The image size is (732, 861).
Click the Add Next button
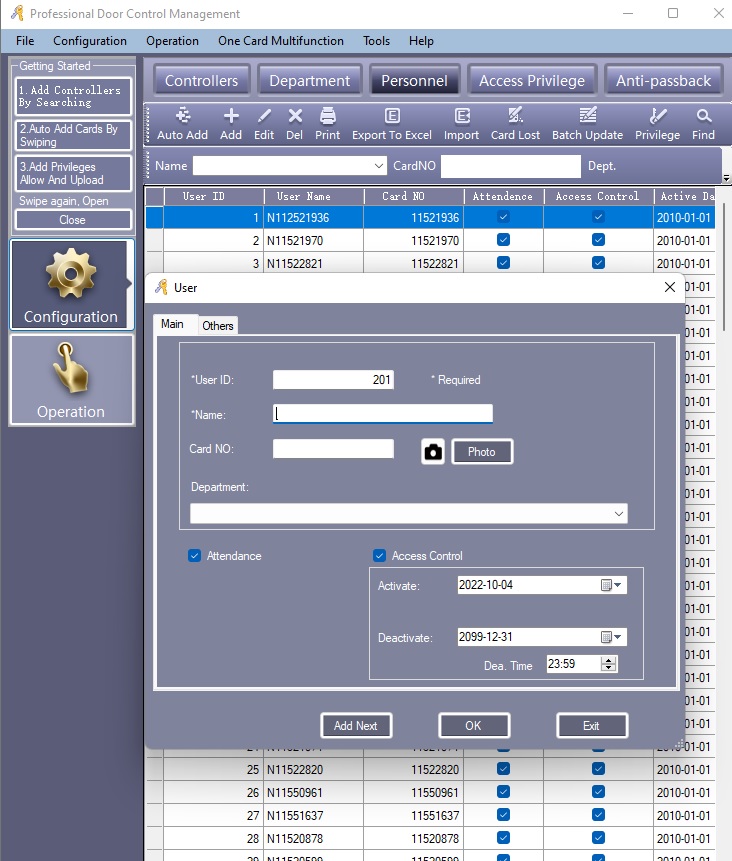click(x=356, y=725)
